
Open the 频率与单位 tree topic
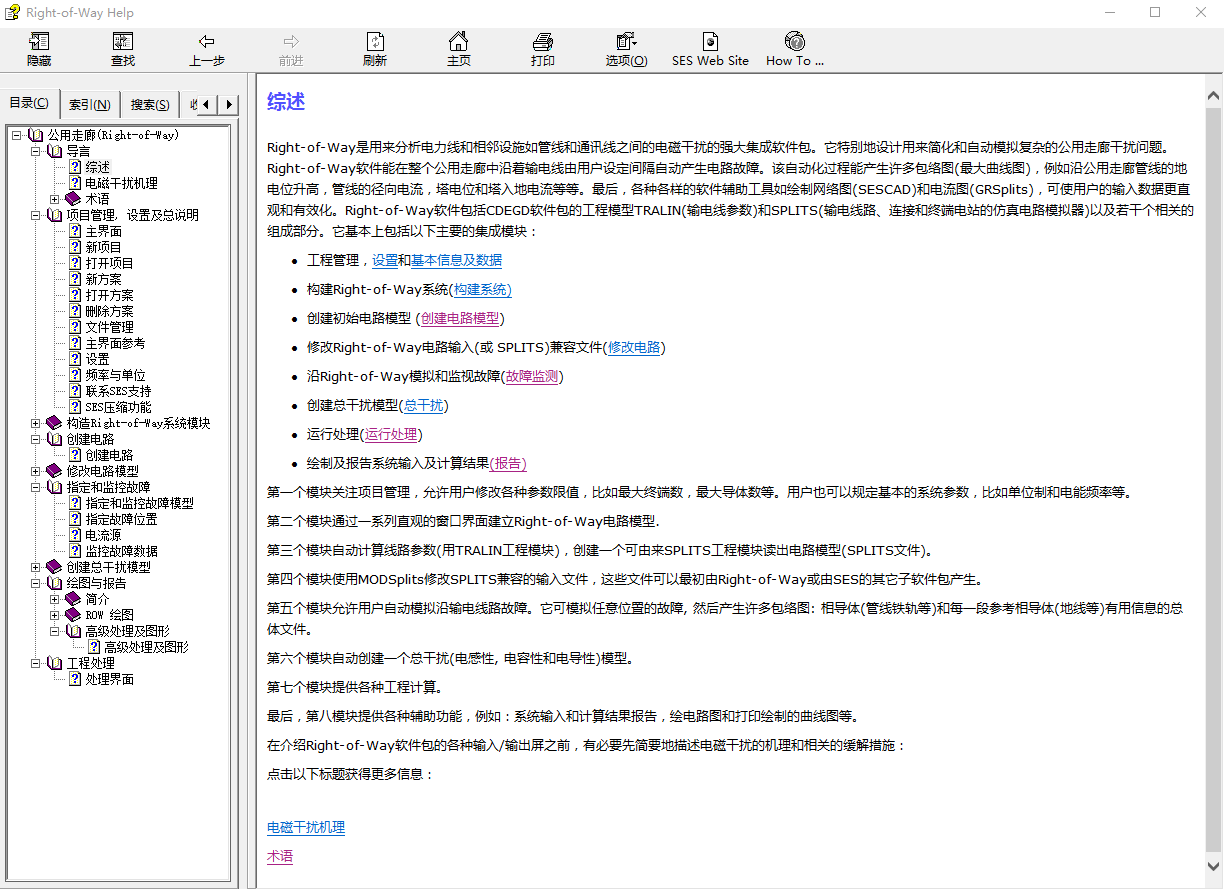pyautogui.click(x=115, y=375)
